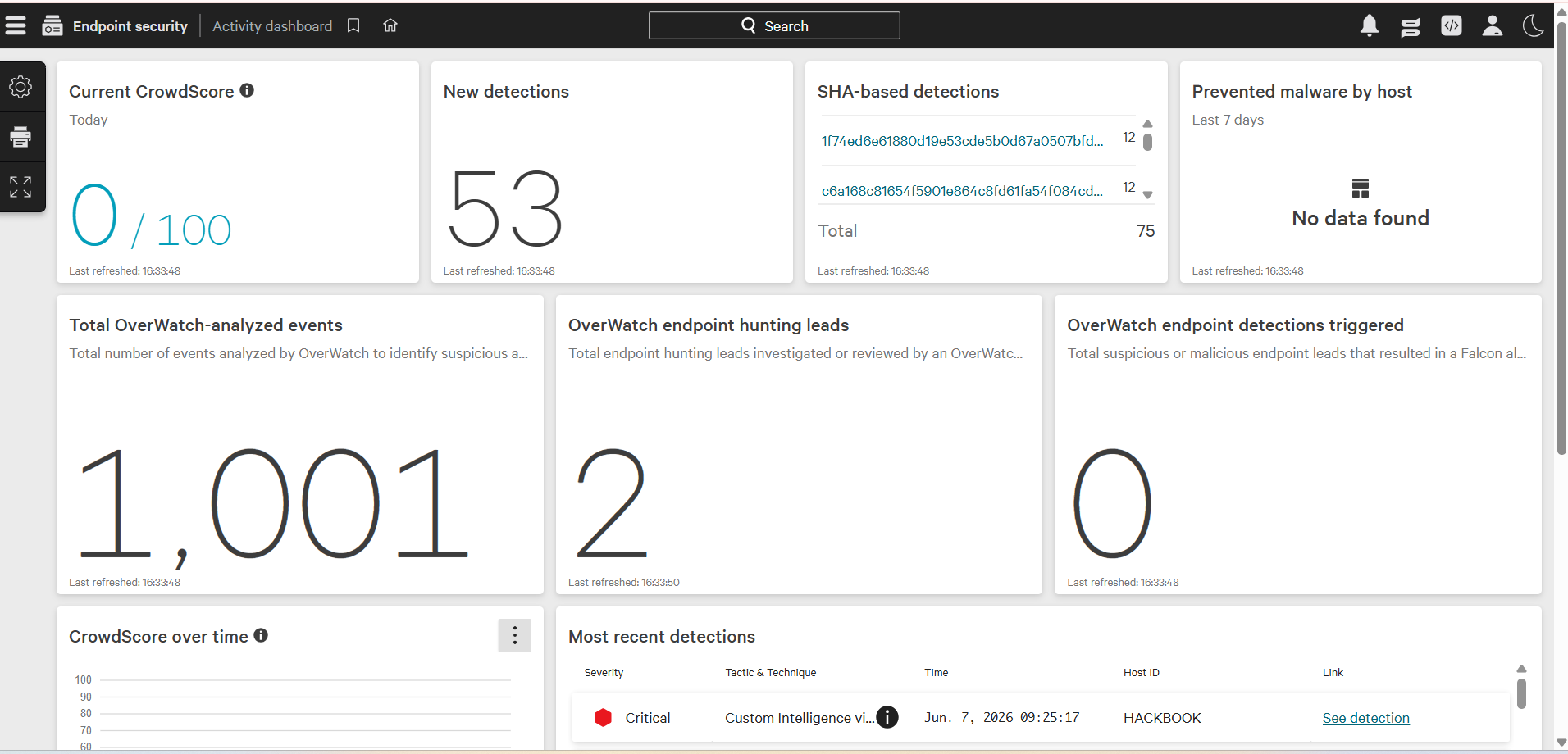The width and height of the screenshot is (1568, 754).
Task: Click the Tactic & Technique column header
Action: [x=771, y=672]
